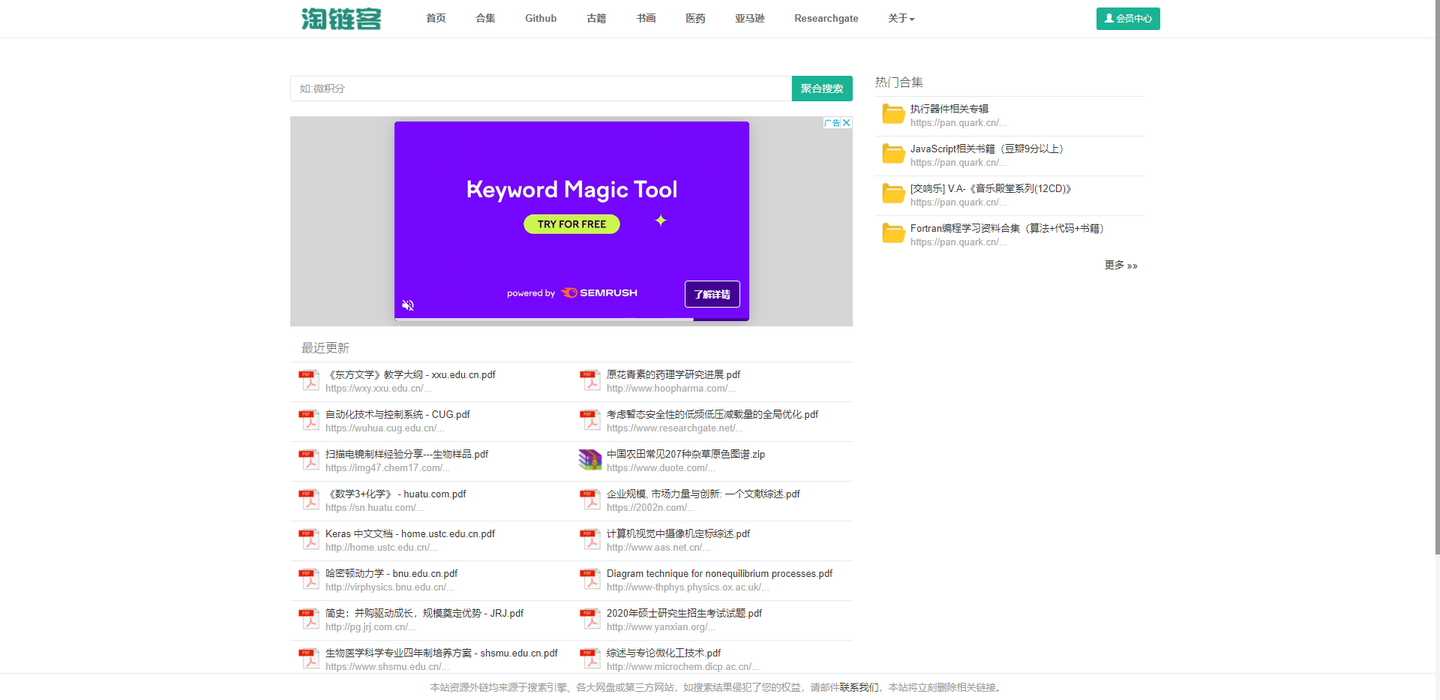The width and height of the screenshot is (1440, 700).
Task: Click the PDF icon beside Diagram technique for nonequilibrium
Action: 590,580
